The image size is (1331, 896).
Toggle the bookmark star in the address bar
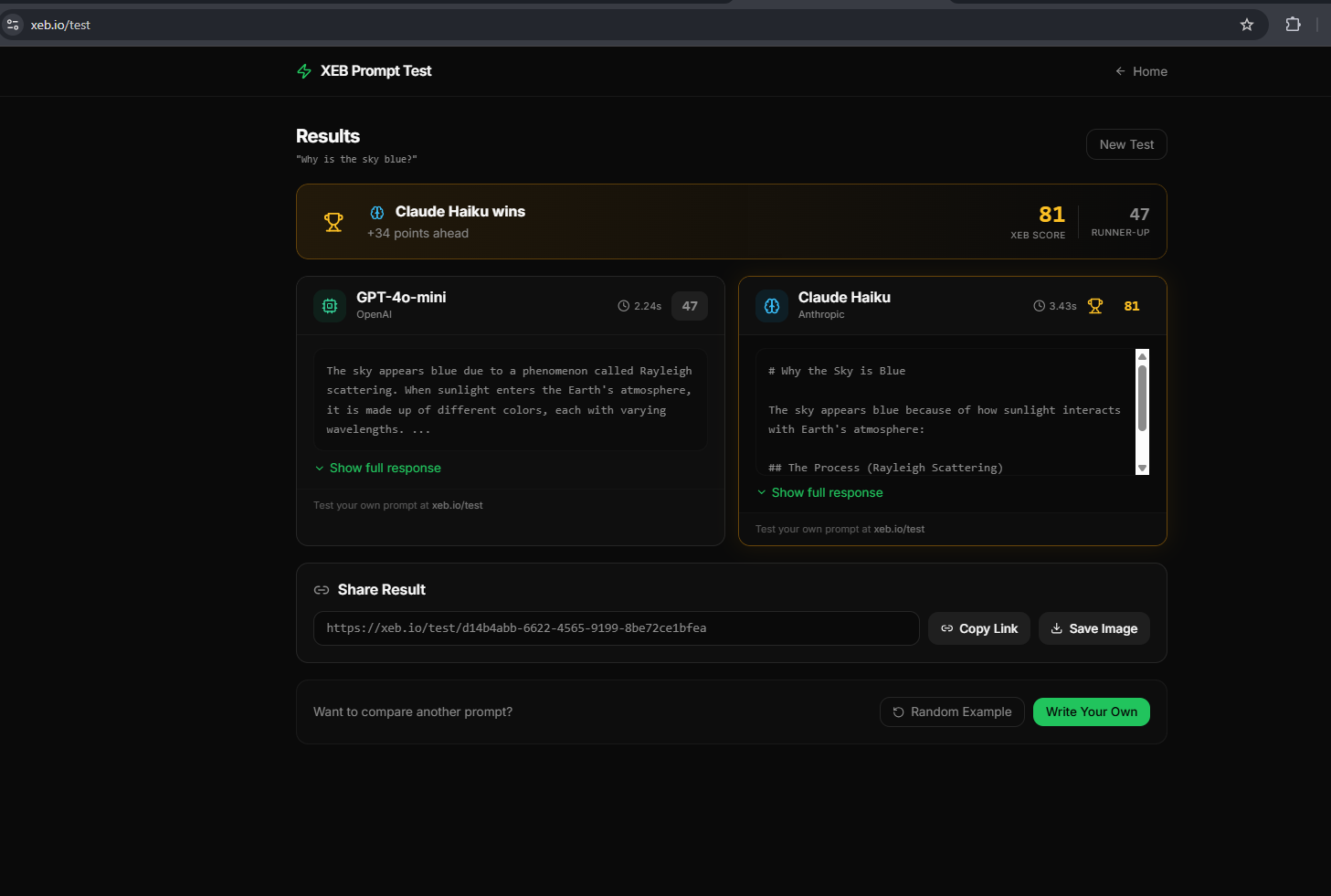pos(1246,25)
